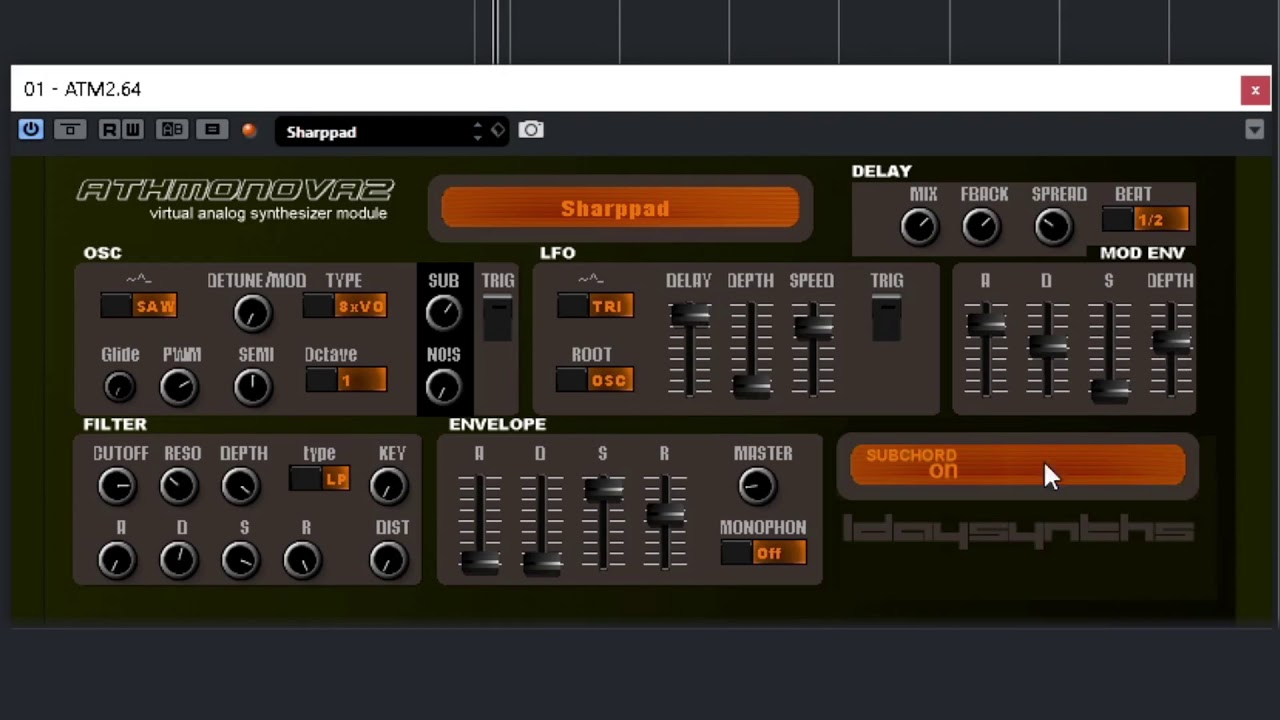Open the plugin window dropdown arrow at far right
This screenshot has height=720, width=1280.
(1255, 130)
